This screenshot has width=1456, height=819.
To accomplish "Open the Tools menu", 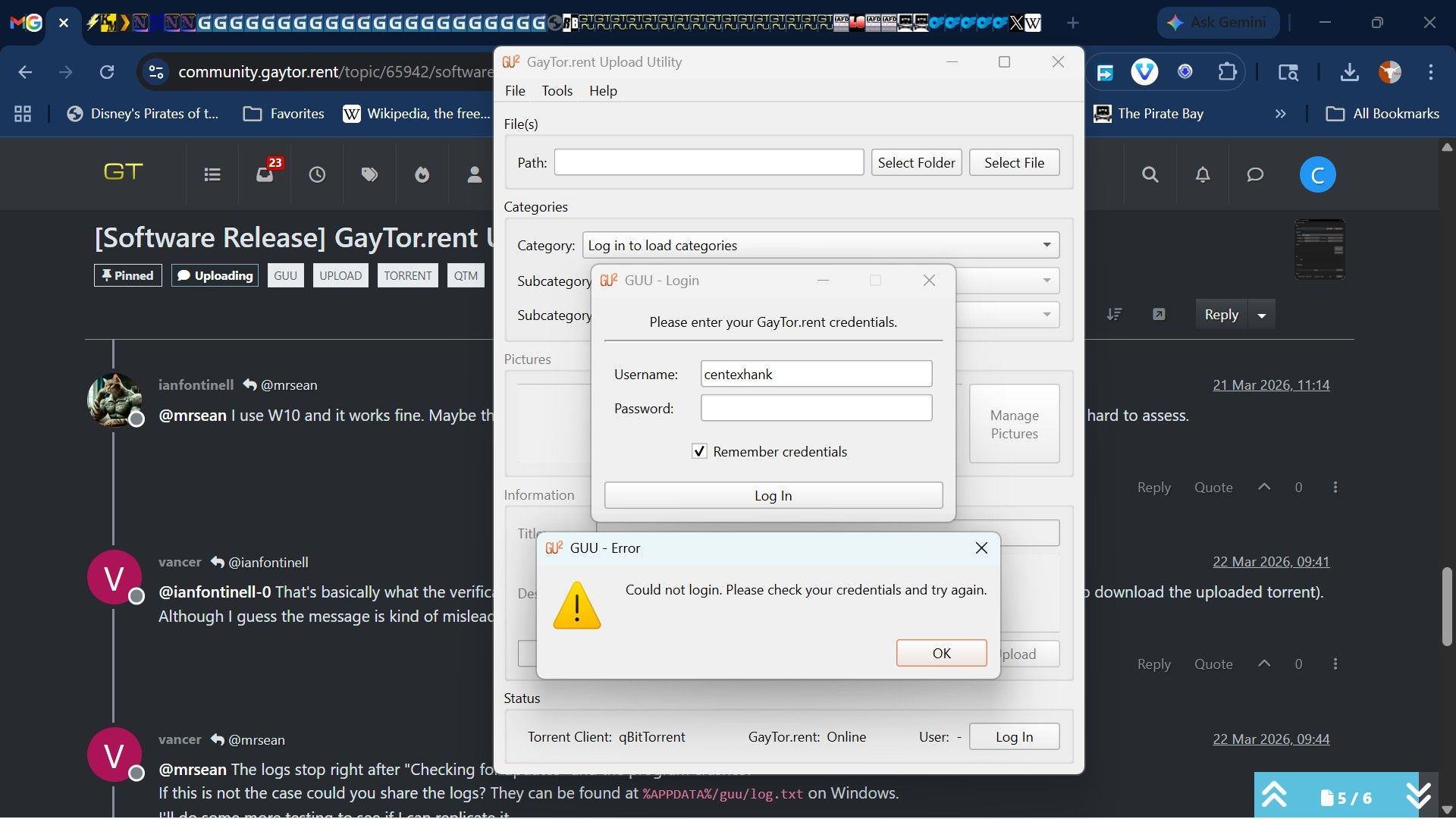I will coord(557,91).
